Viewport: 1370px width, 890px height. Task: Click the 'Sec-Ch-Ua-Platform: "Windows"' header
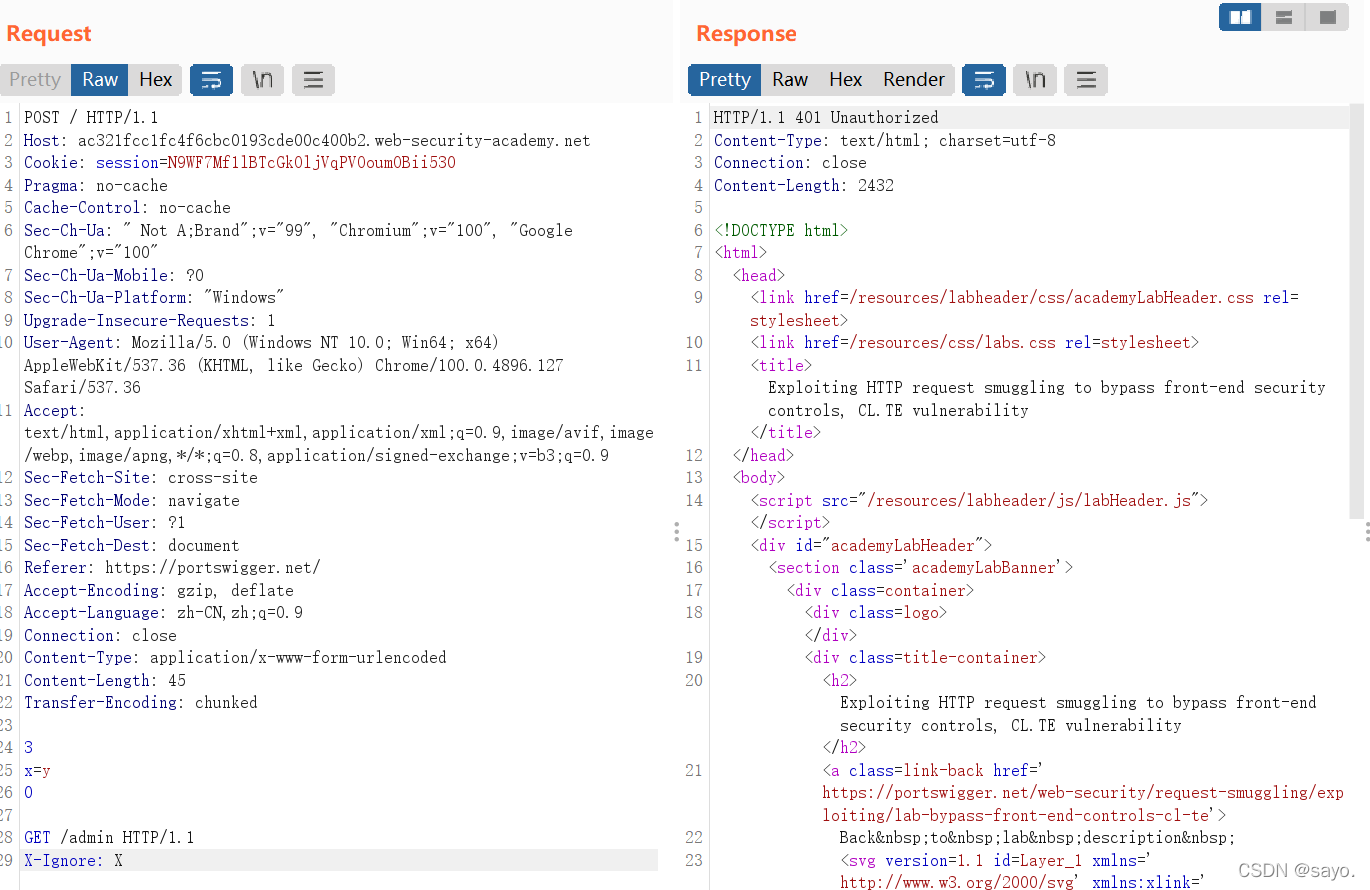[x=154, y=298]
